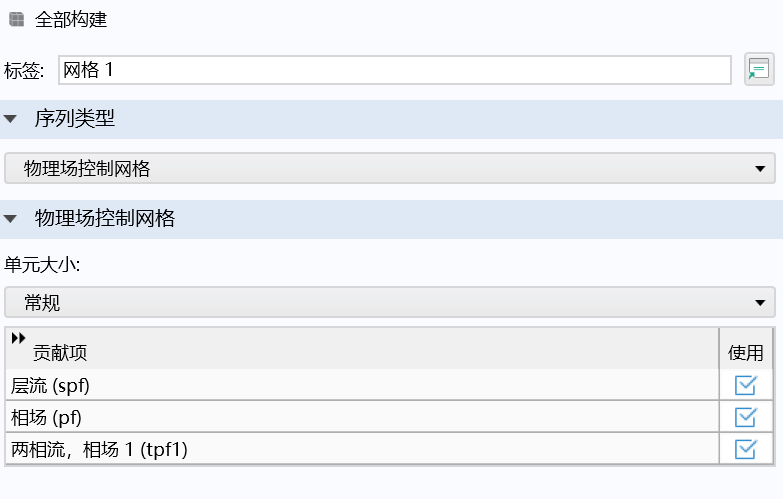Click the 标签 input field containing 网格 1
This screenshot has height=499, width=783.
click(394, 70)
